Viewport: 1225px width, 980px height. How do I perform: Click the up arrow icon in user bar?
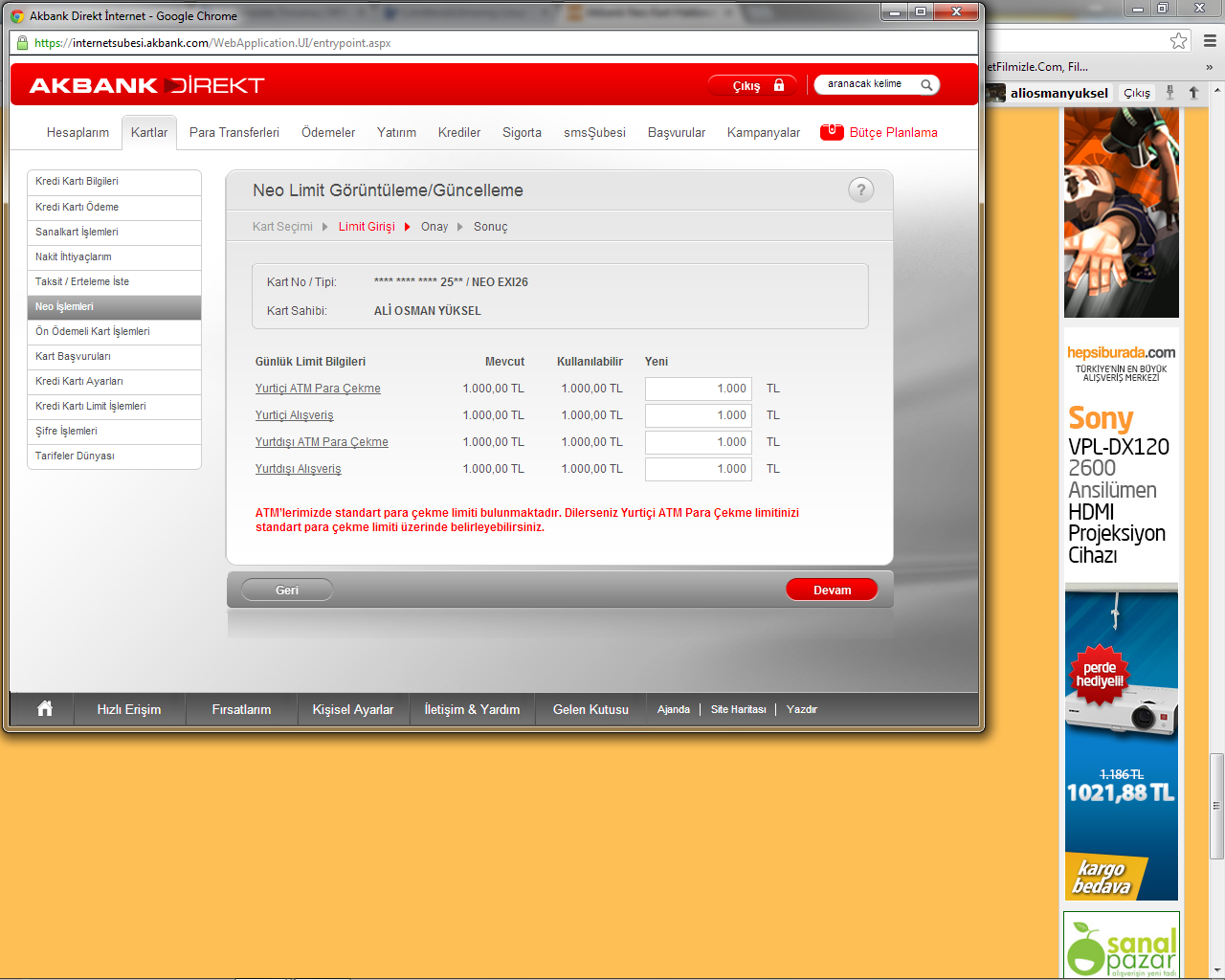coord(1193,93)
